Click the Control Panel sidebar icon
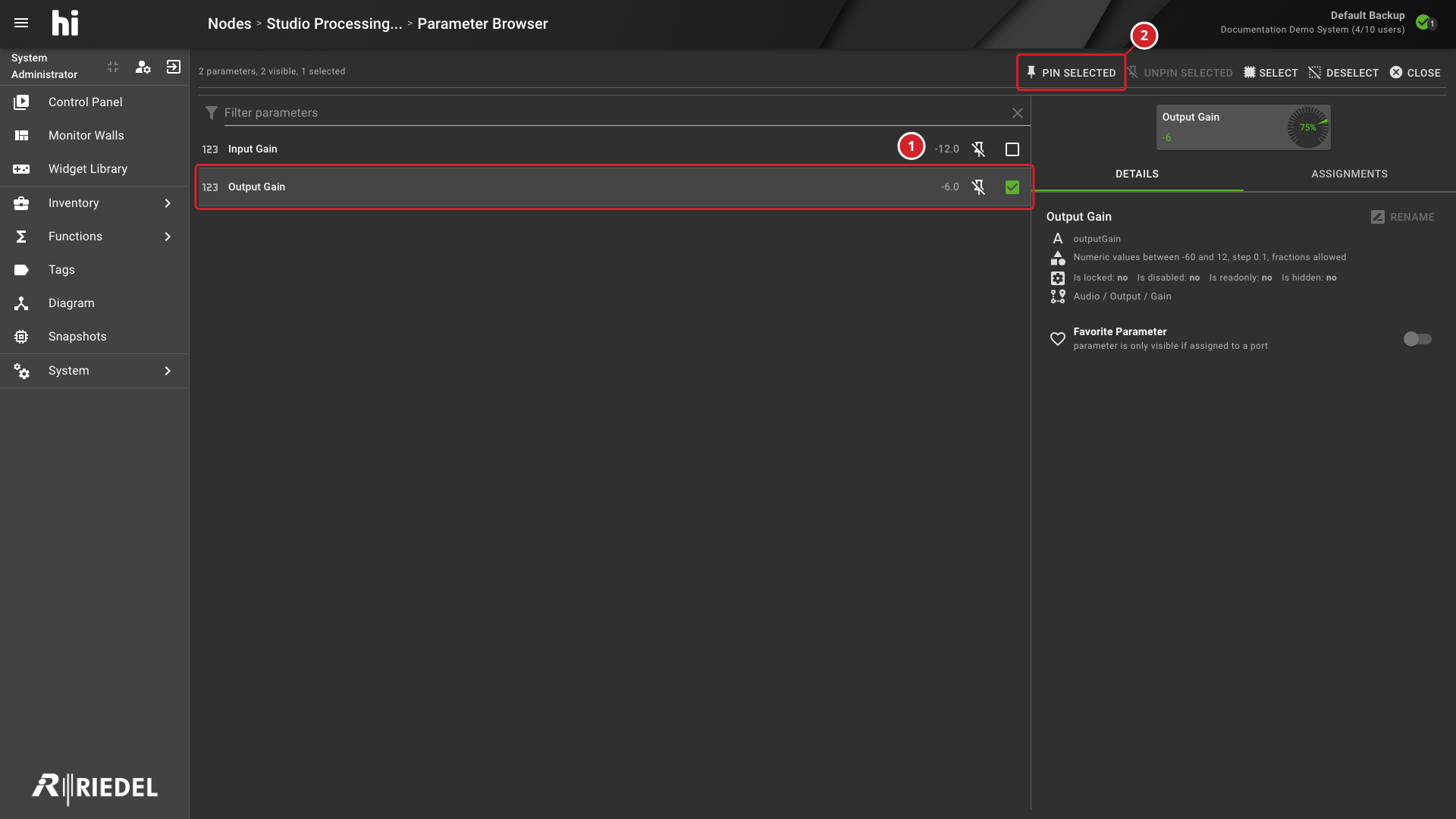 pyautogui.click(x=21, y=102)
